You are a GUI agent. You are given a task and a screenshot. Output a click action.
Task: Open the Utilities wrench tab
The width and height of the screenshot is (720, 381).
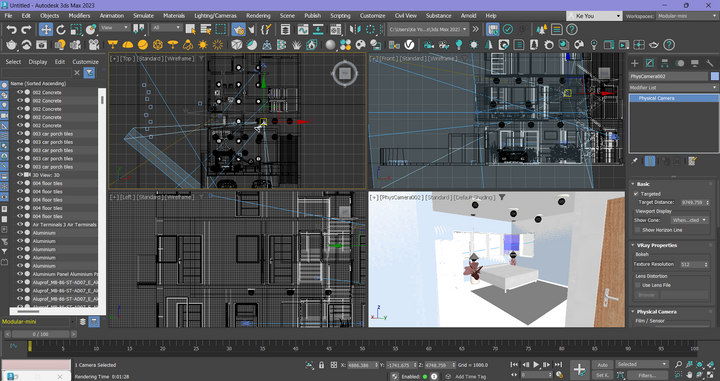point(710,63)
